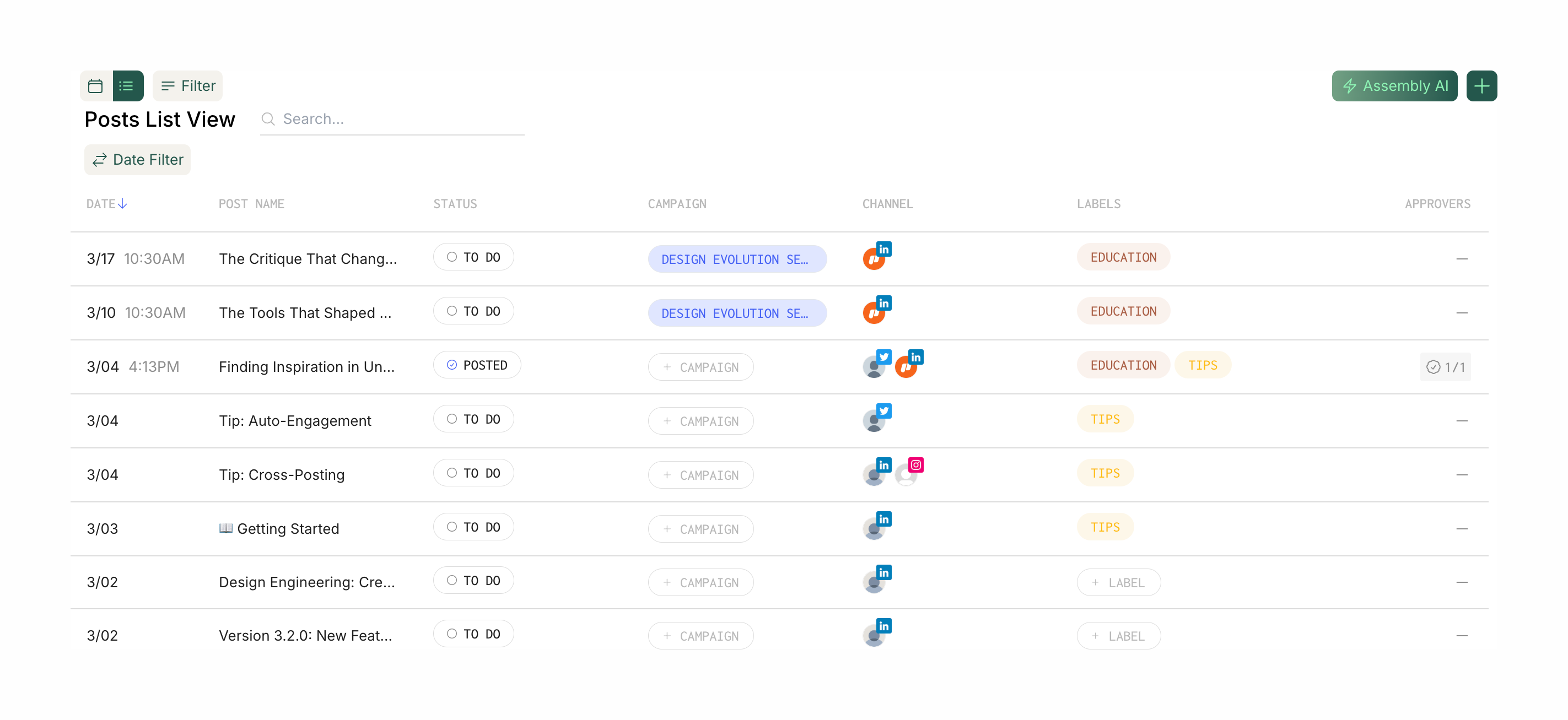
Task: Mark 'The Tools That Shaped' status circle
Action: [451, 310]
